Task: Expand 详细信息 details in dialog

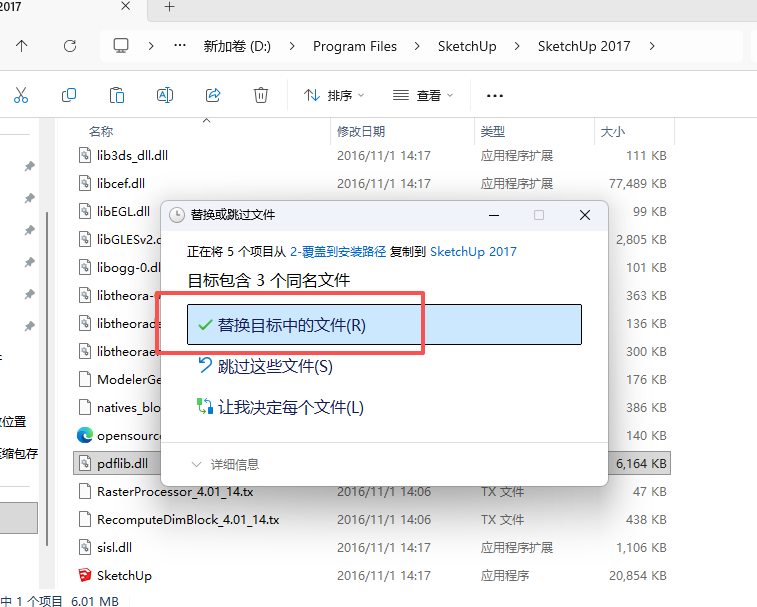Action: (225, 465)
